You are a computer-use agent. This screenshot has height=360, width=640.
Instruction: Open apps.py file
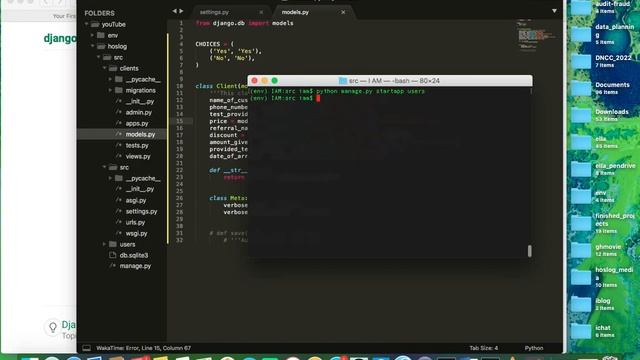pos(137,123)
